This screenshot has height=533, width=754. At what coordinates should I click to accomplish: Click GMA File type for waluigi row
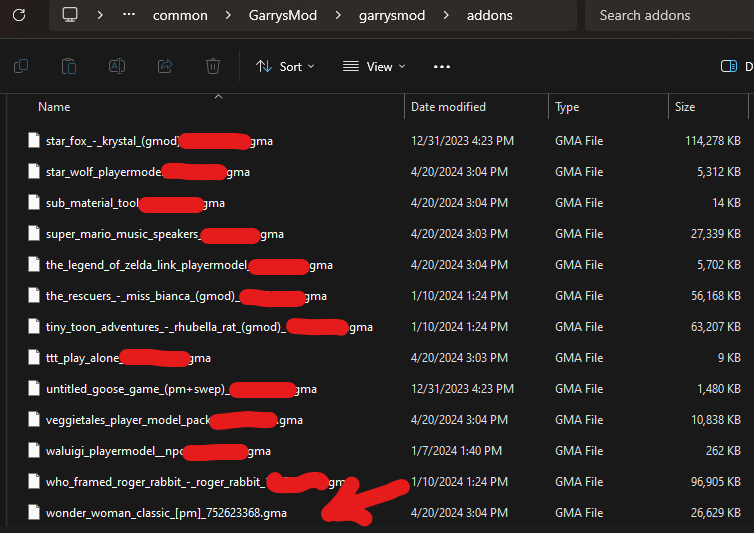[579, 451]
